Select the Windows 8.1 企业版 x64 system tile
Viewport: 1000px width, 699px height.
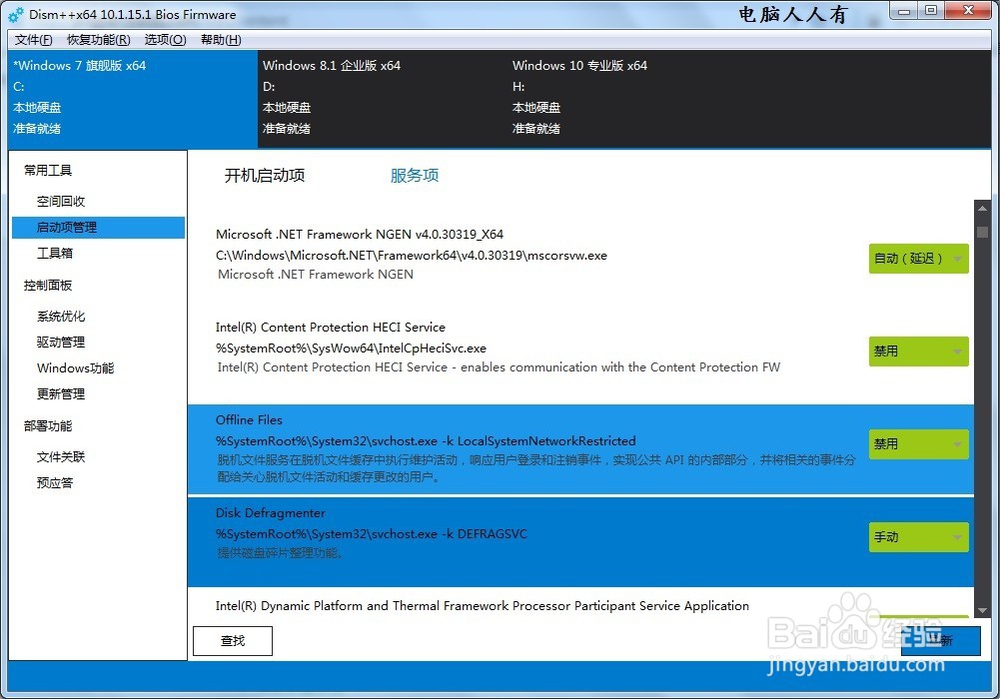(x=382, y=98)
